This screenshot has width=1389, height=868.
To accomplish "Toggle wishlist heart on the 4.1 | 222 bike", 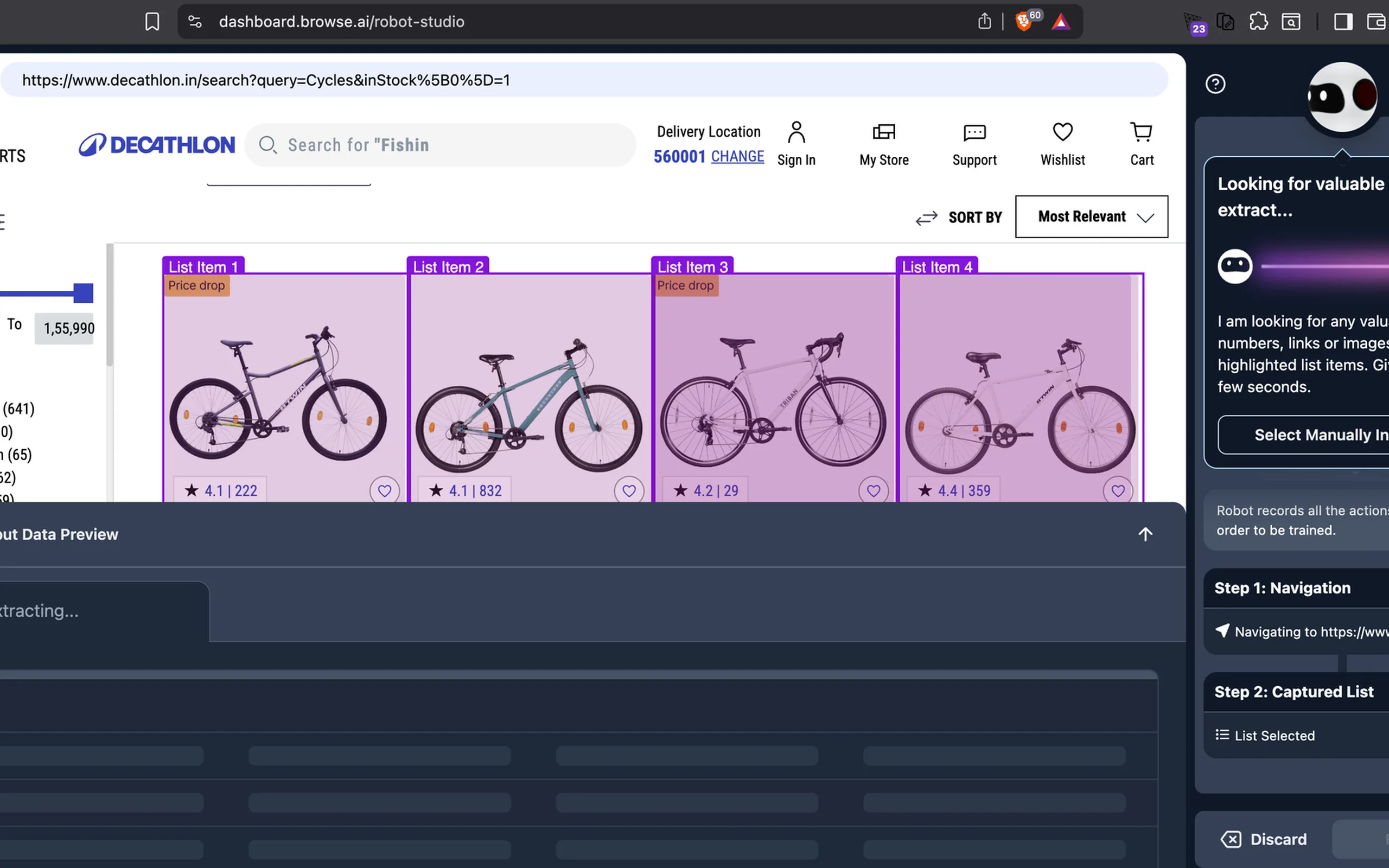I will tap(384, 490).
